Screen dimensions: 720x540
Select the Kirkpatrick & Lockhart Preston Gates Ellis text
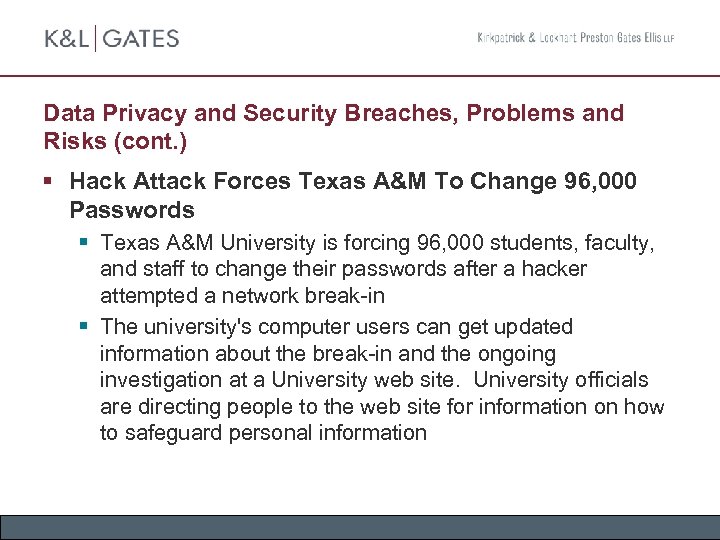coord(575,38)
